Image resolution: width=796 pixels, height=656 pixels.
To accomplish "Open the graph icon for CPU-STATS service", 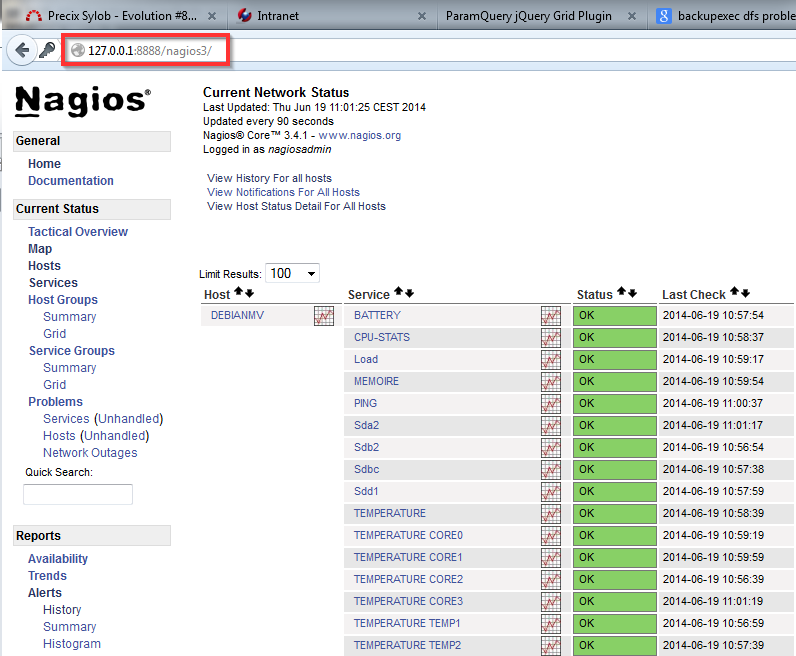I will [x=551, y=338].
